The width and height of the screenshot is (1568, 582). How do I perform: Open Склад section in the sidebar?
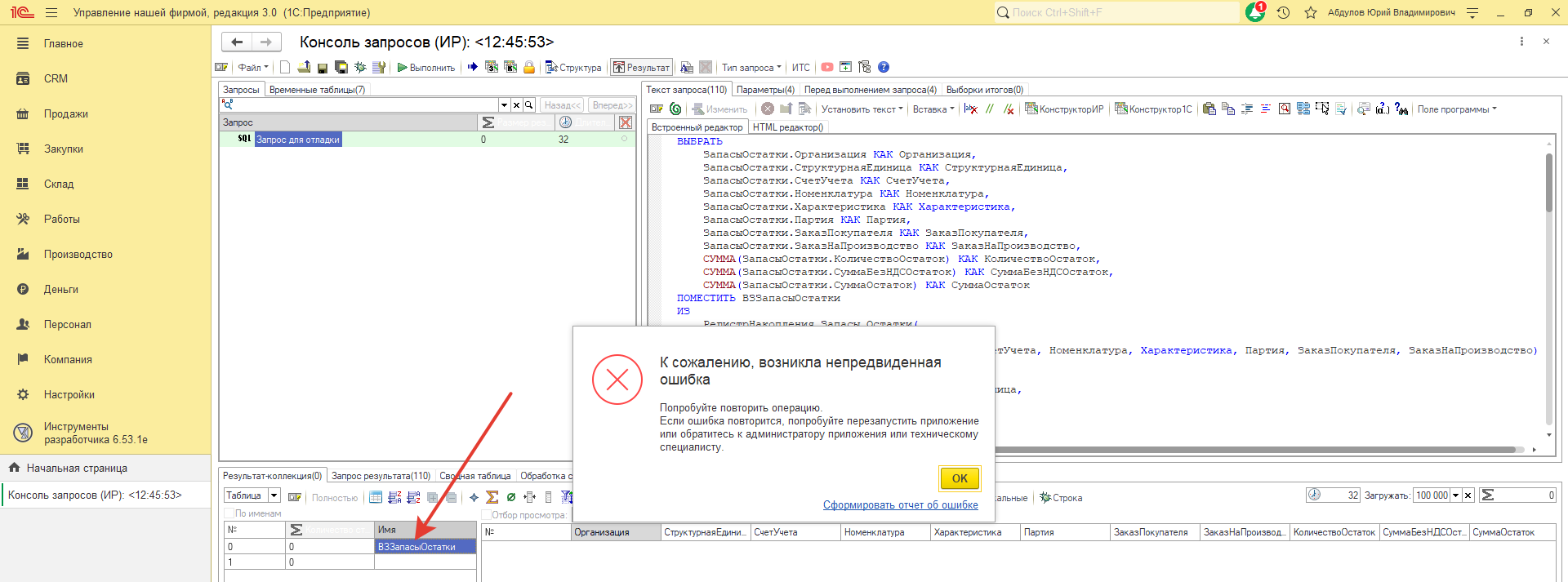59,184
